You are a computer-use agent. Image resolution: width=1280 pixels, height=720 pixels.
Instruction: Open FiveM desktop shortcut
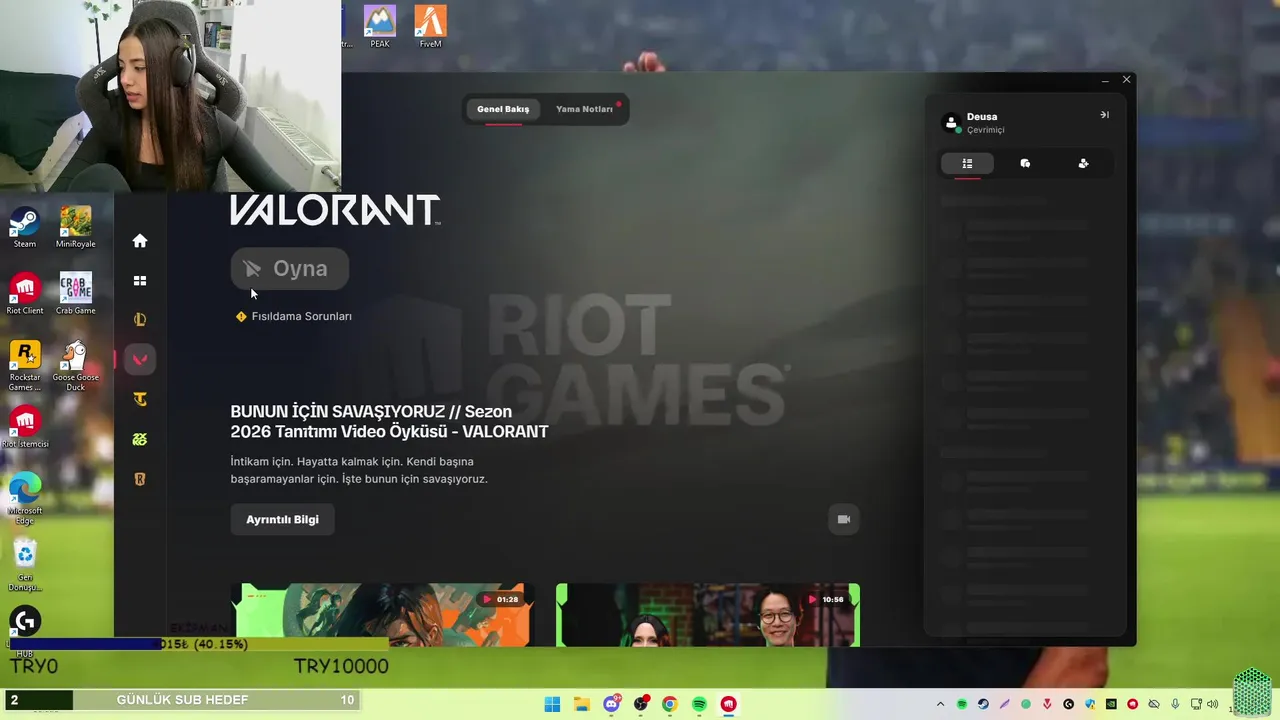(x=430, y=27)
